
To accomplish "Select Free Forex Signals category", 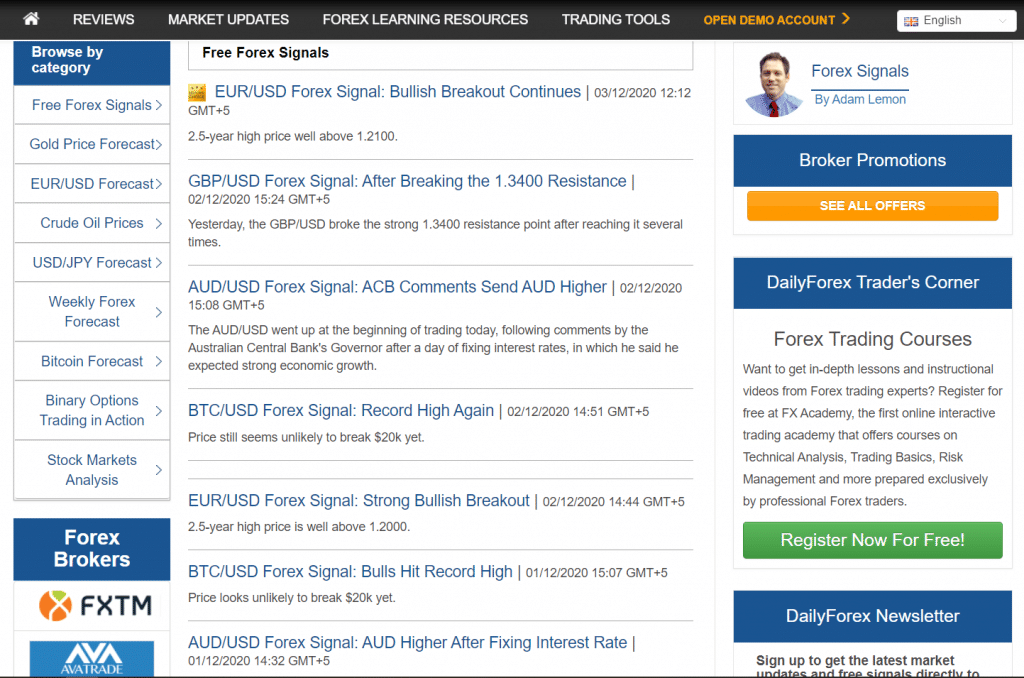I will coord(91,105).
